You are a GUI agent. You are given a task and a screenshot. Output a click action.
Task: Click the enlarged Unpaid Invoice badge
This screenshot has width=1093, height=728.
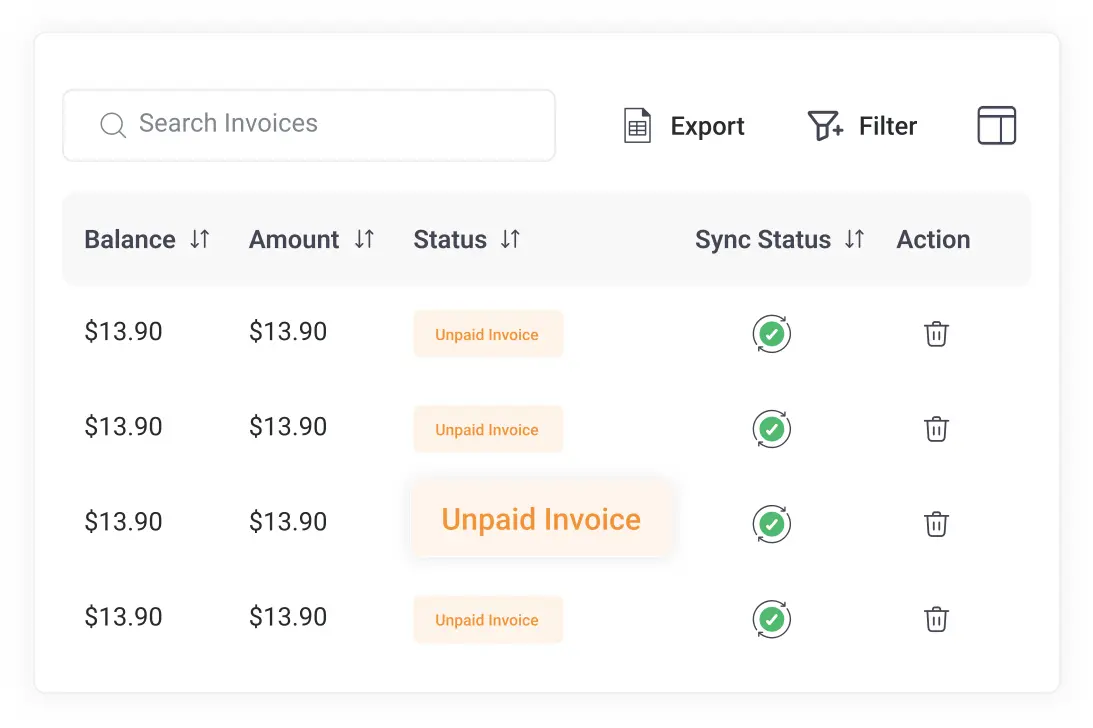[541, 520]
